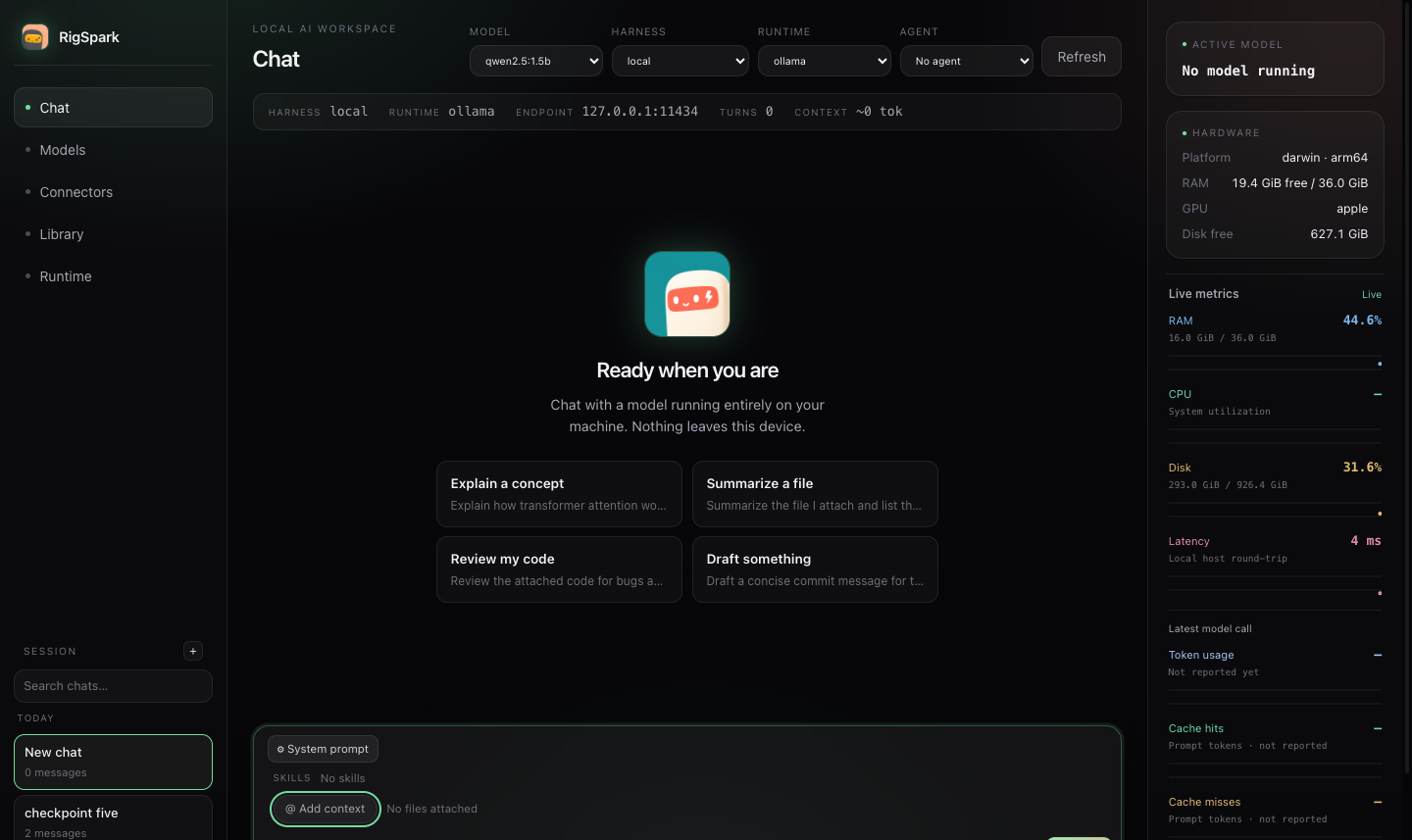Click the GPU value apple
Viewport: 1412px width, 840px height.
[1352, 209]
